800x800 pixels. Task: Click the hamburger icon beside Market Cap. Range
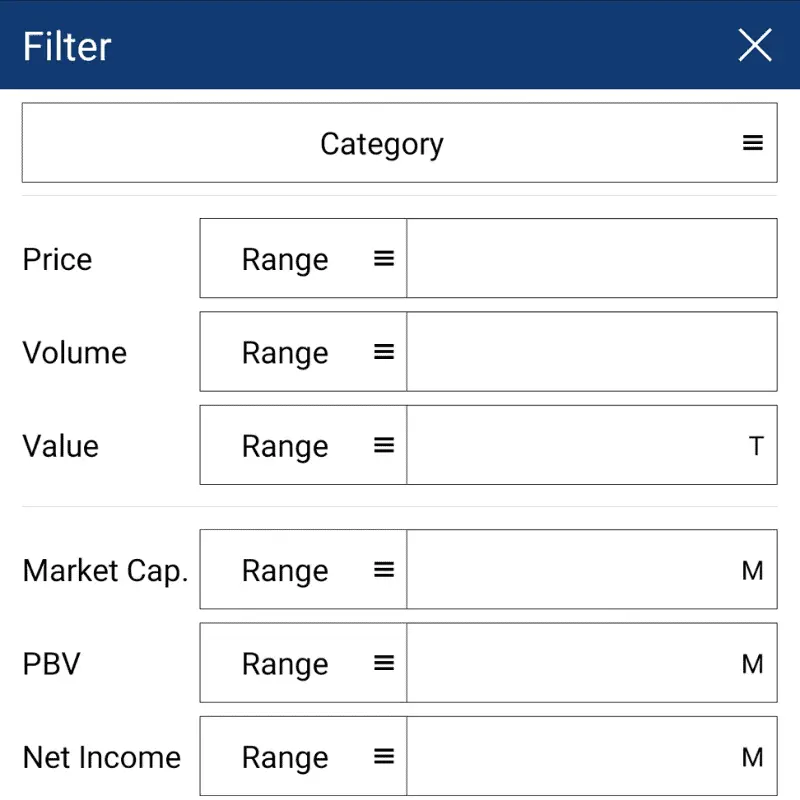pos(383,569)
